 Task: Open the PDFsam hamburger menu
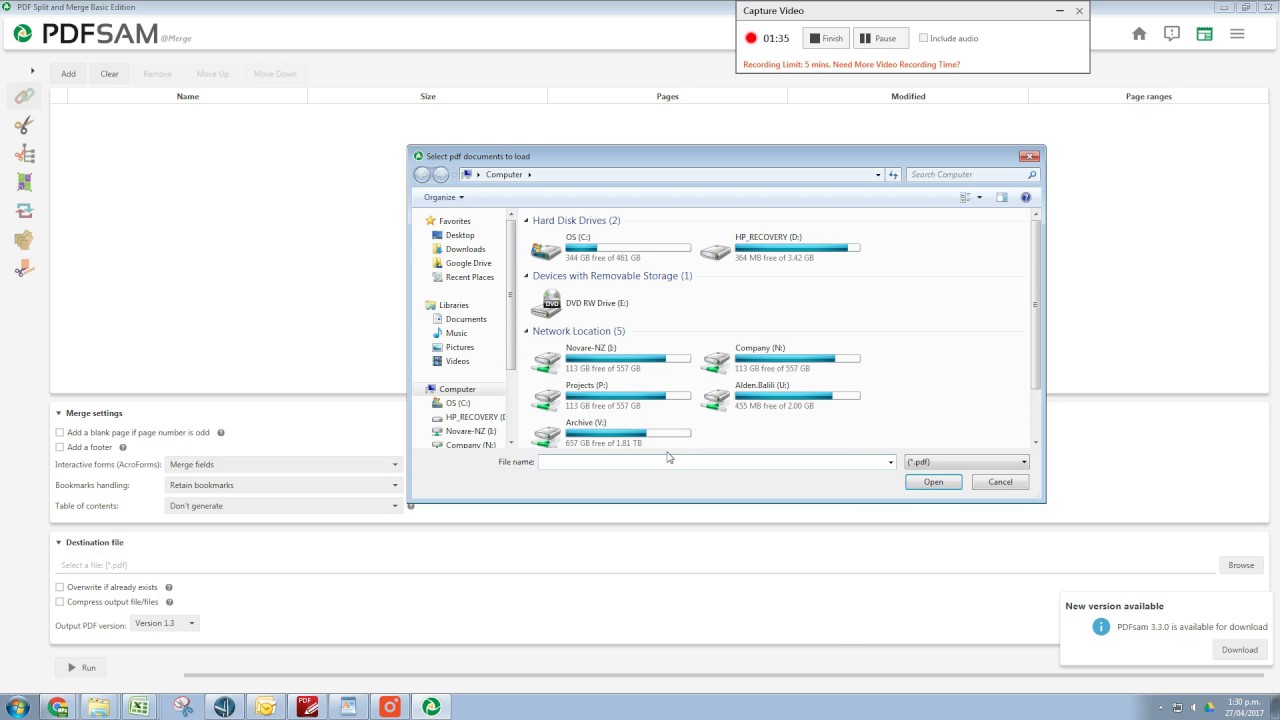(x=1237, y=34)
